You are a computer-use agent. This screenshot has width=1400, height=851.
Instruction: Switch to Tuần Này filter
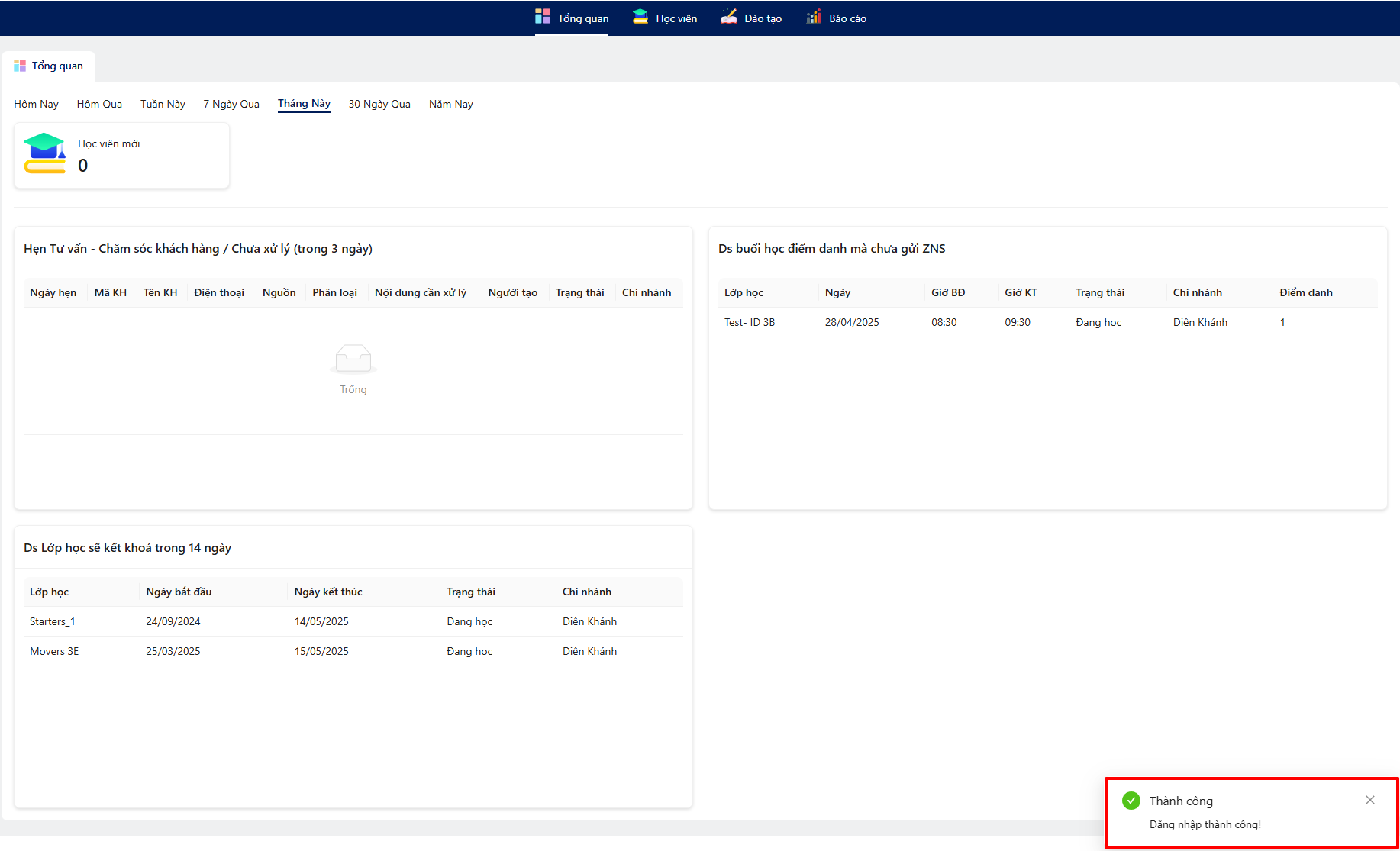163,104
